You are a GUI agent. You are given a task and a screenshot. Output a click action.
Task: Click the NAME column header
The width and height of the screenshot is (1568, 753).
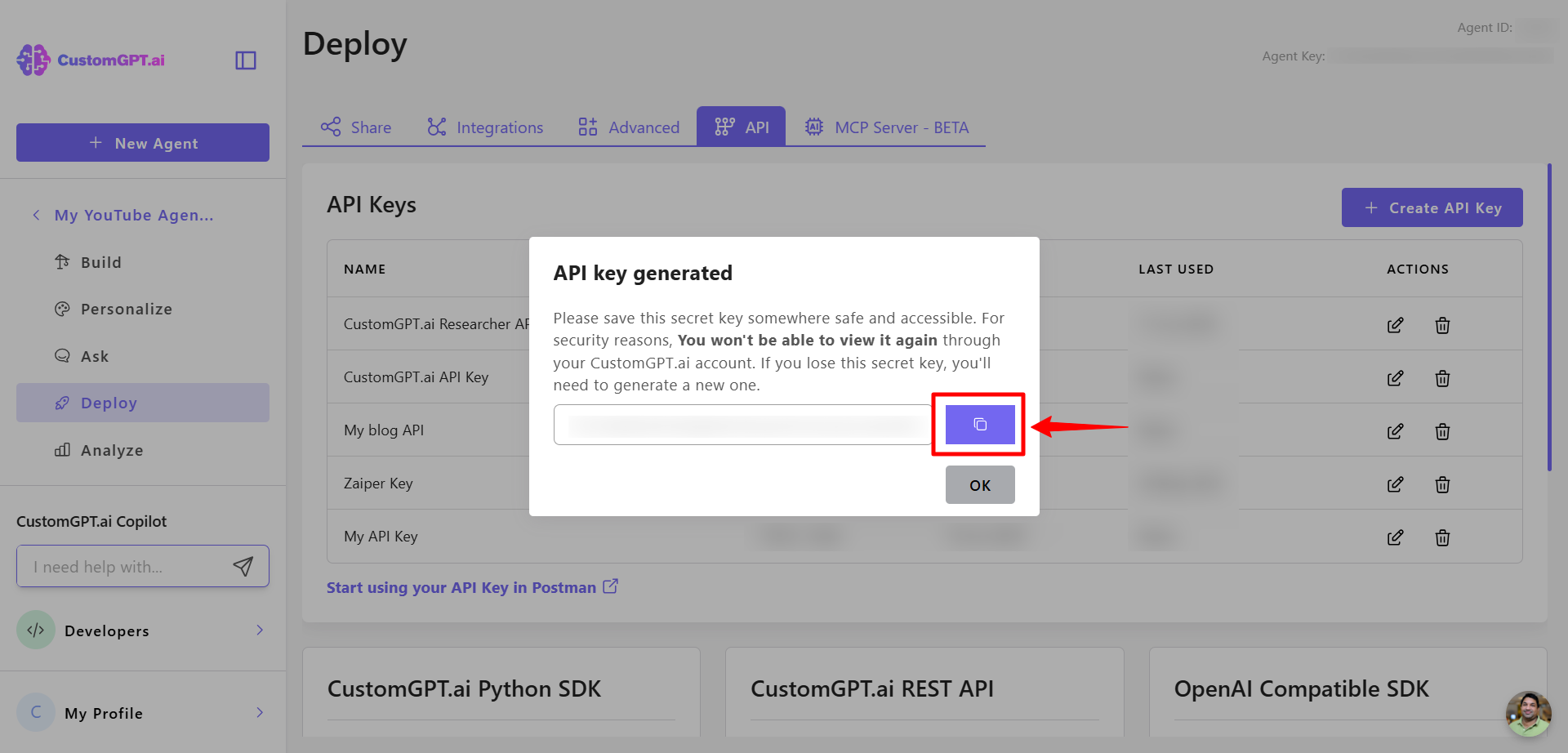coord(364,269)
